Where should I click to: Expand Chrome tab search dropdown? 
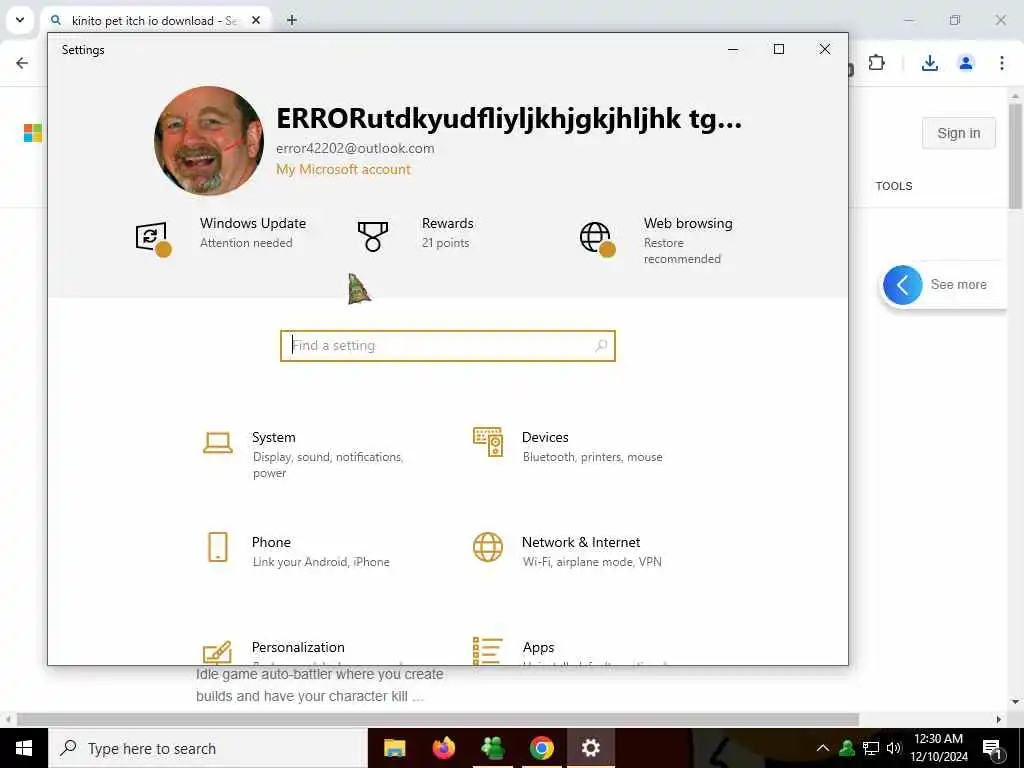click(20, 20)
